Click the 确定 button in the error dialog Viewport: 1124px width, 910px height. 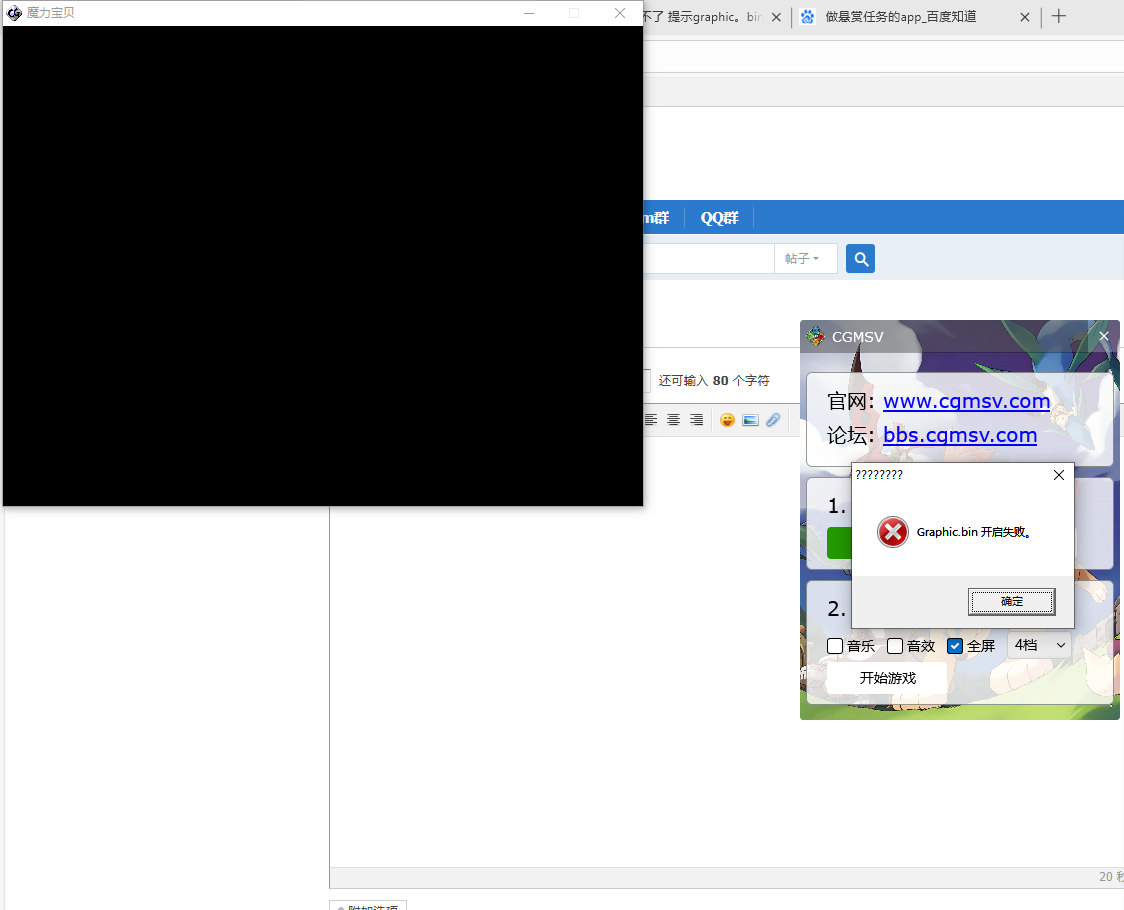1011,602
